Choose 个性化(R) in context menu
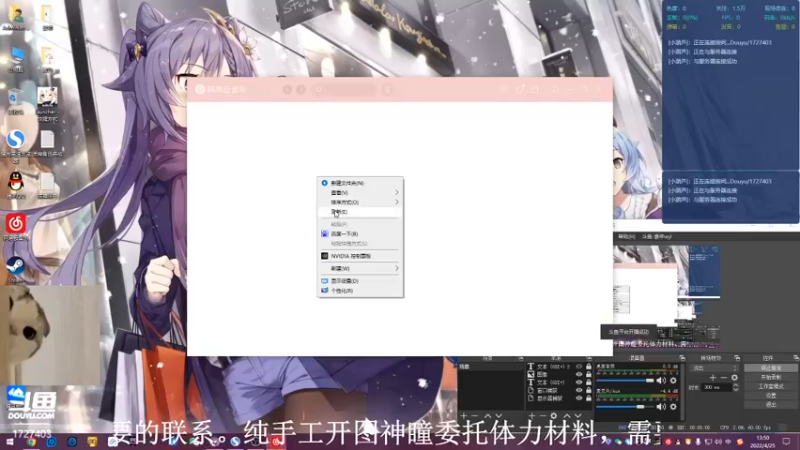Image resolution: width=800 pixels, height=450 pixels. [360, 291]
